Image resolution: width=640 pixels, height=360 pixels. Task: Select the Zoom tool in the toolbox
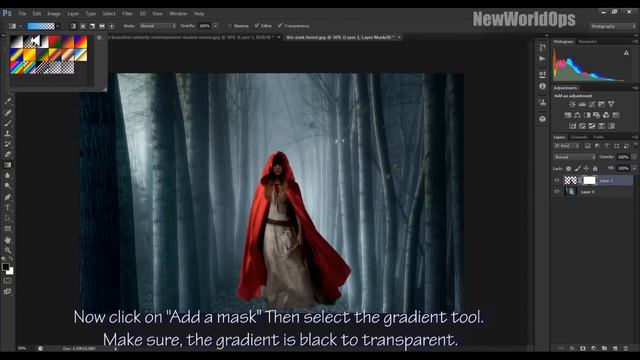(7, 250)
